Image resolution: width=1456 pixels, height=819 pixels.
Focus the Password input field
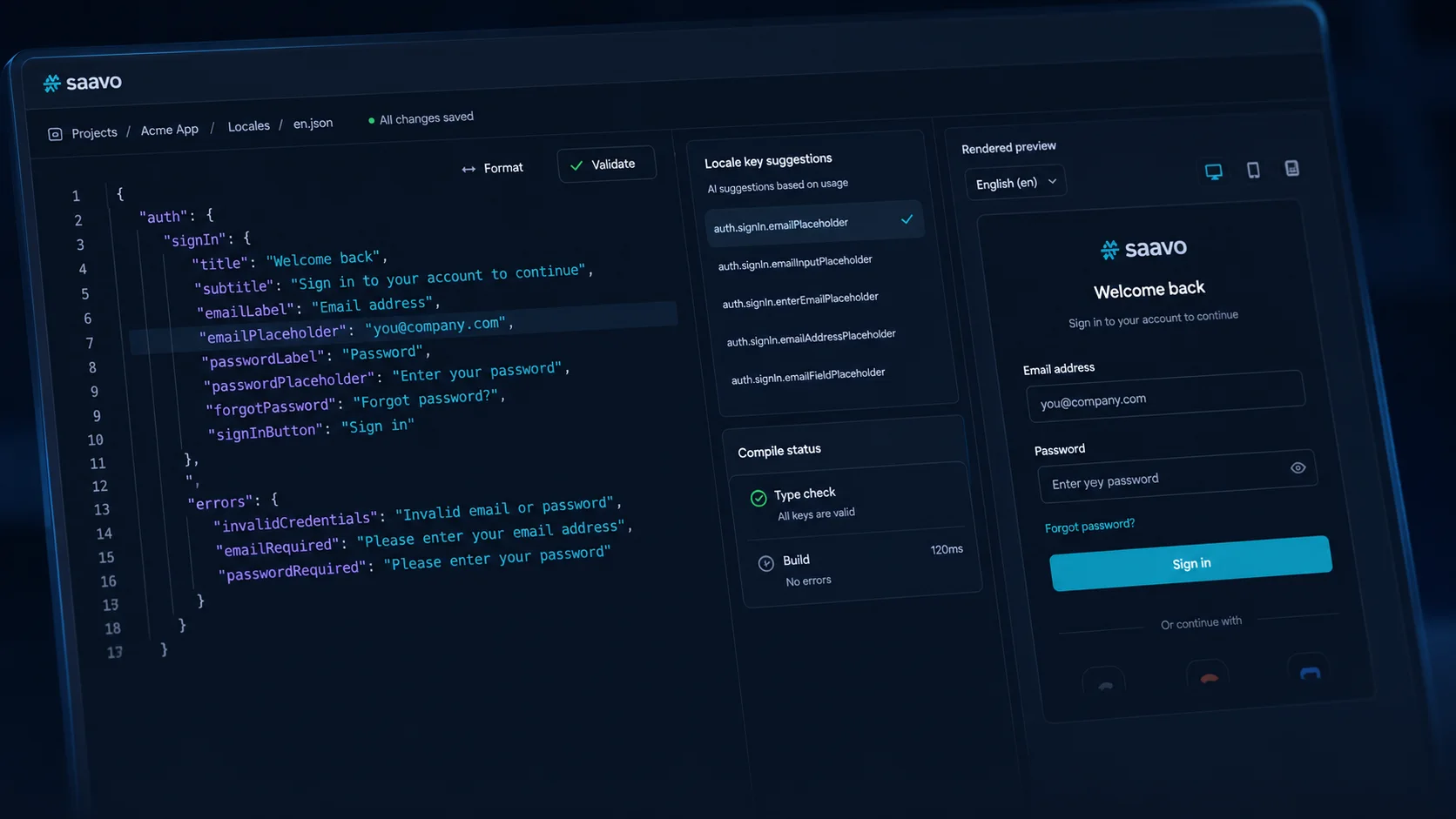[1176, 477]
